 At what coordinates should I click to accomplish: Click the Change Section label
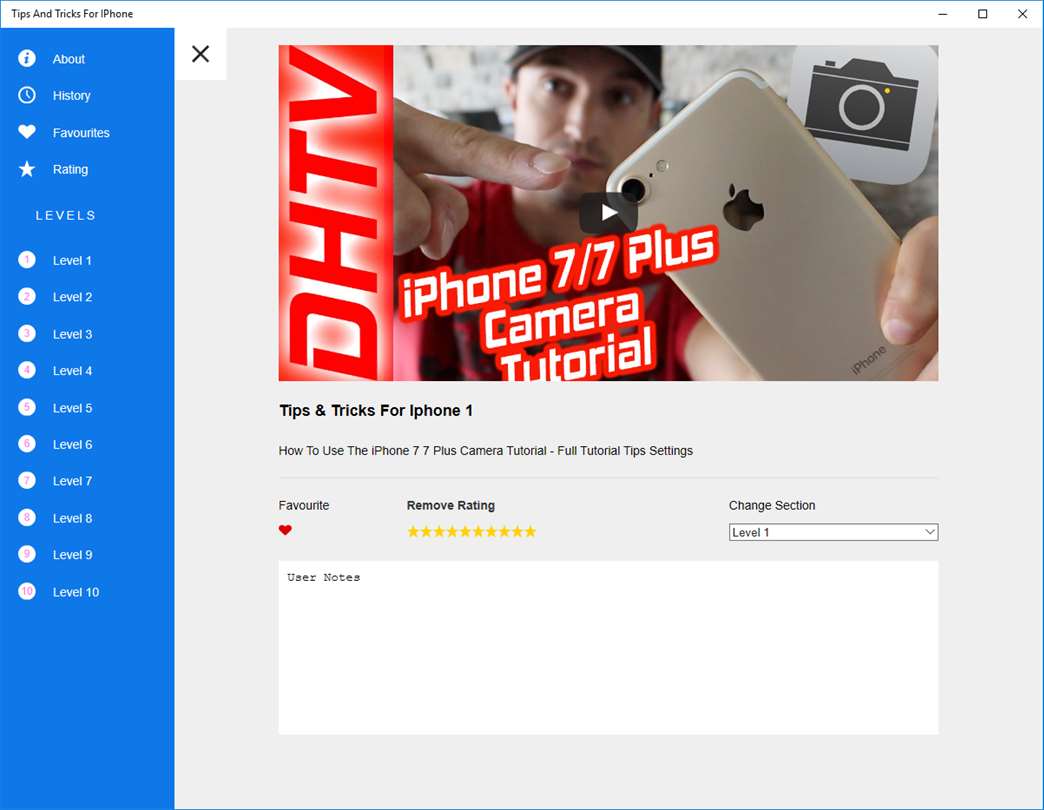(x=772, y=506)
